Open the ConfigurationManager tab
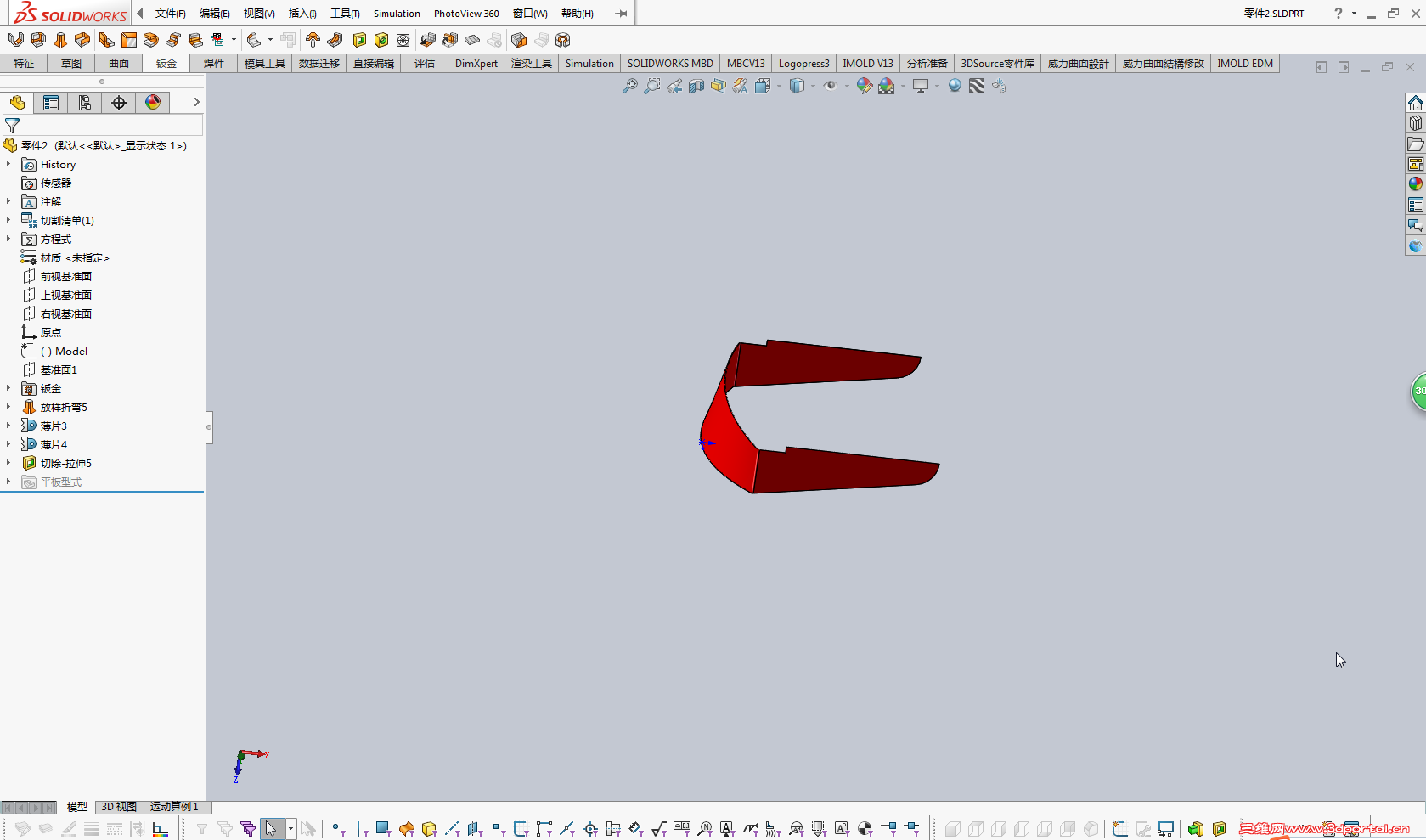Screen dimensions: 1426x840 [x=85, y=103]
